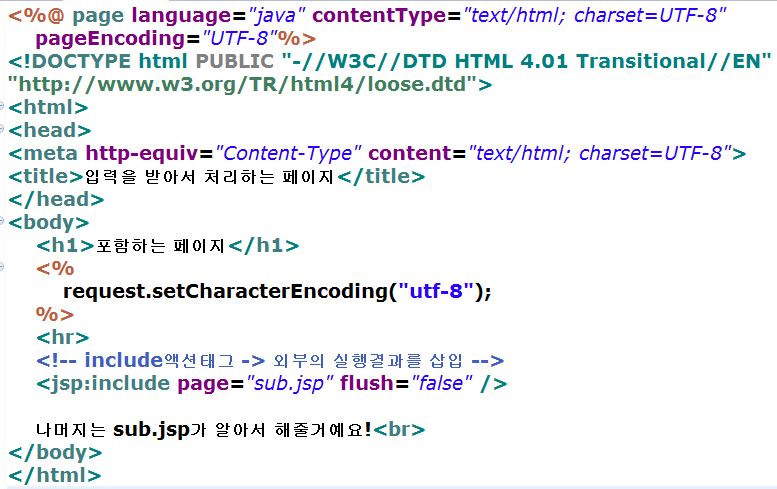
Task: Click the "-//W3C//DTD HTML 4.01 Transitional//EN" string
Action: [x=527, y=61]
